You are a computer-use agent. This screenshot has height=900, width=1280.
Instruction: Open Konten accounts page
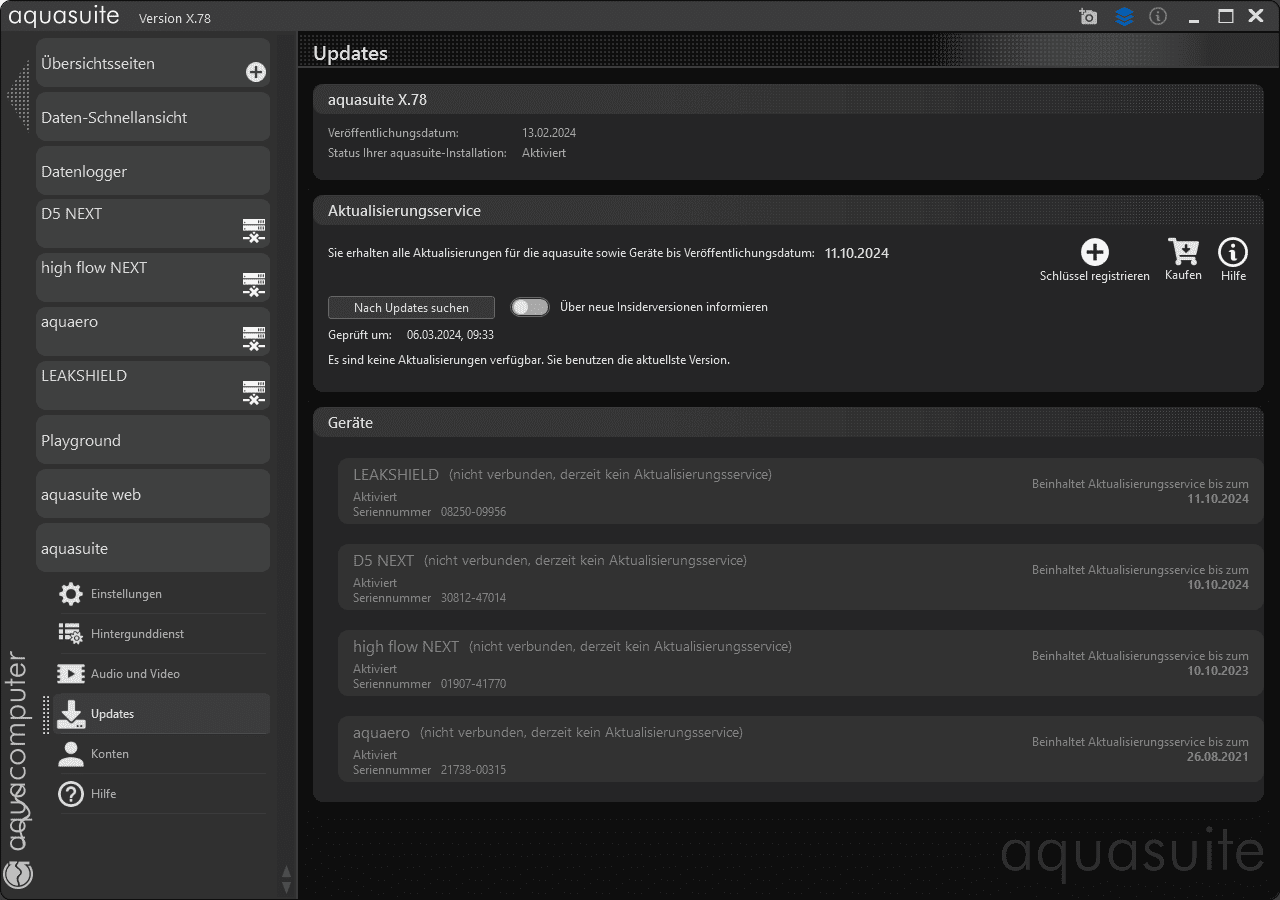[x=162, y=754]
